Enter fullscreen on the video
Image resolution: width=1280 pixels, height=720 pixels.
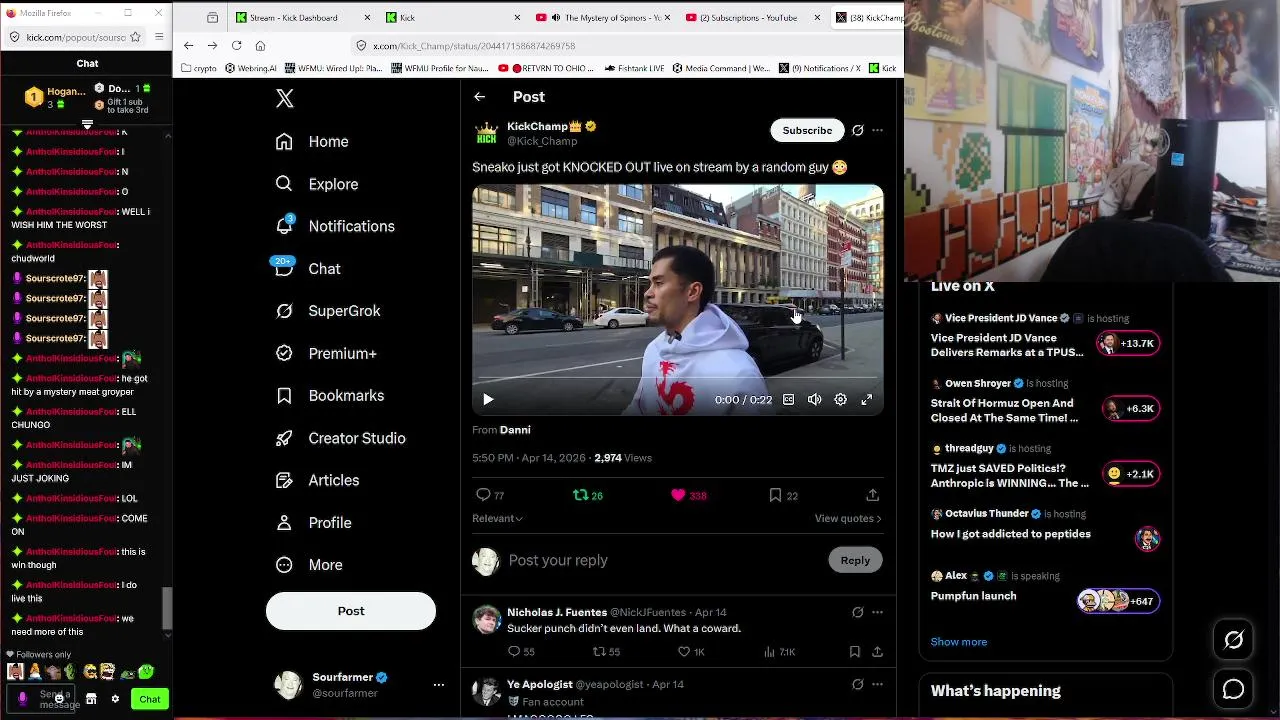867,399
